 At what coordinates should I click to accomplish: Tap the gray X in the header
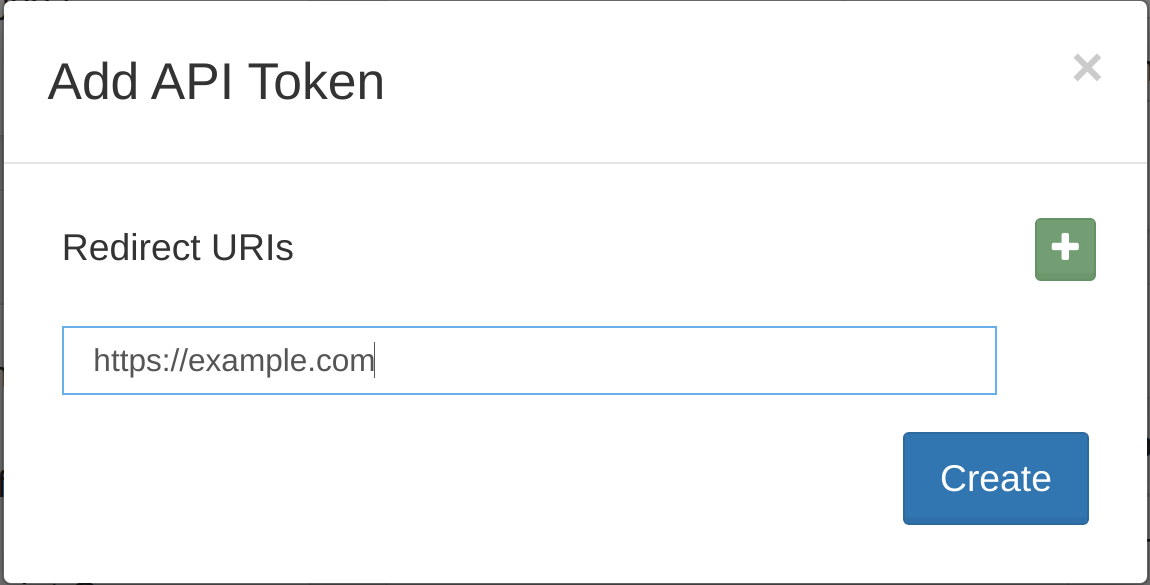click(x=1087, y=68)
